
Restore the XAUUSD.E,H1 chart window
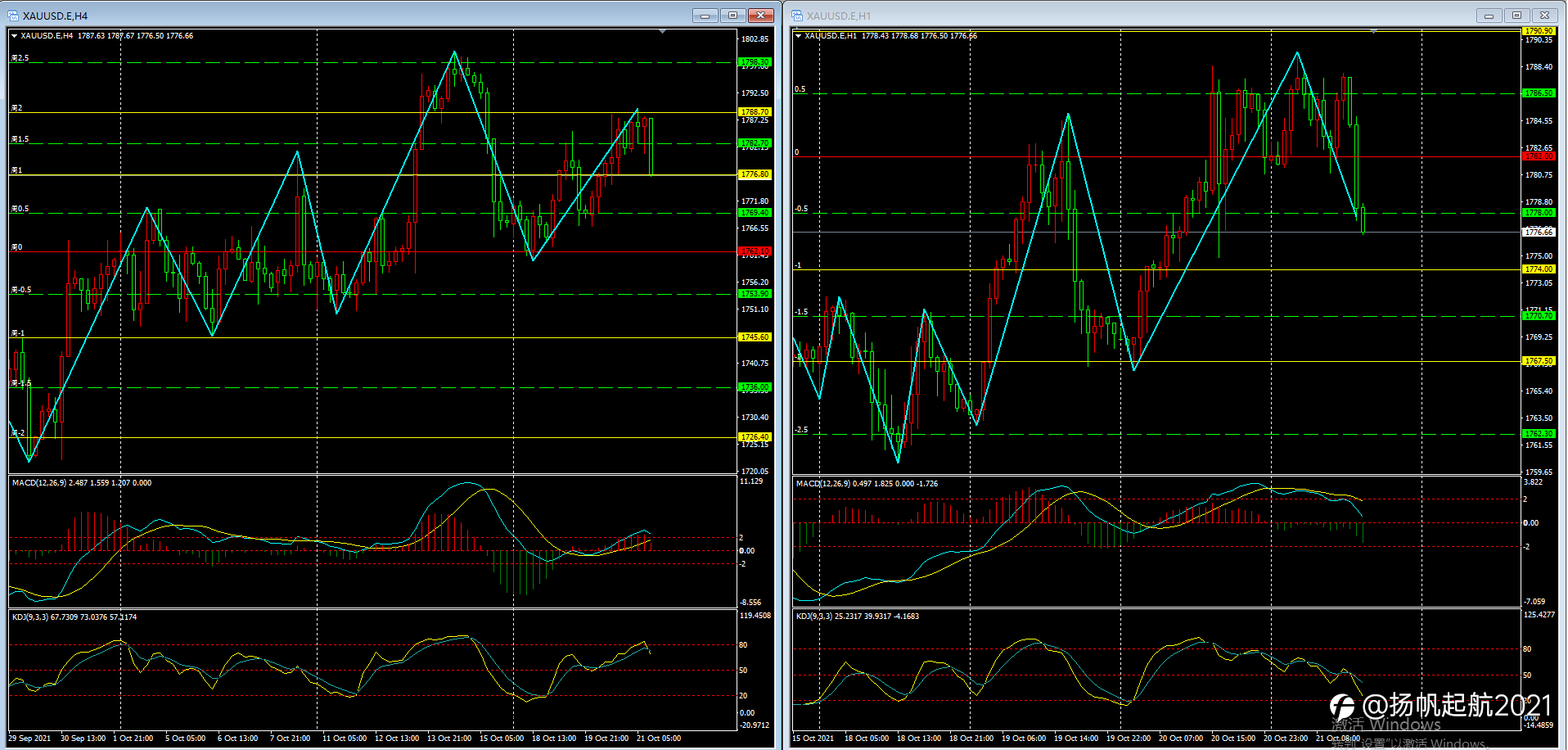tap(1516, 16)
